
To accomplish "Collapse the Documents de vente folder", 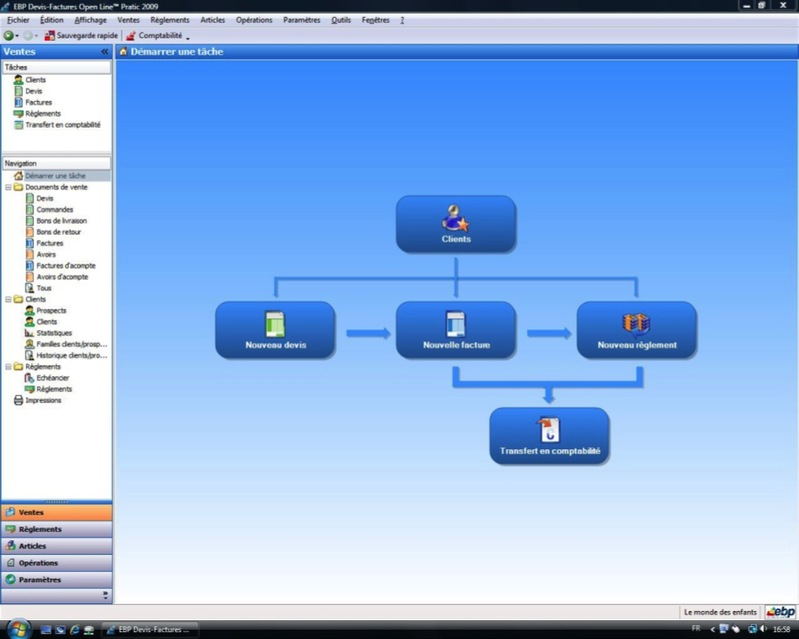I will tap(8, 187).
